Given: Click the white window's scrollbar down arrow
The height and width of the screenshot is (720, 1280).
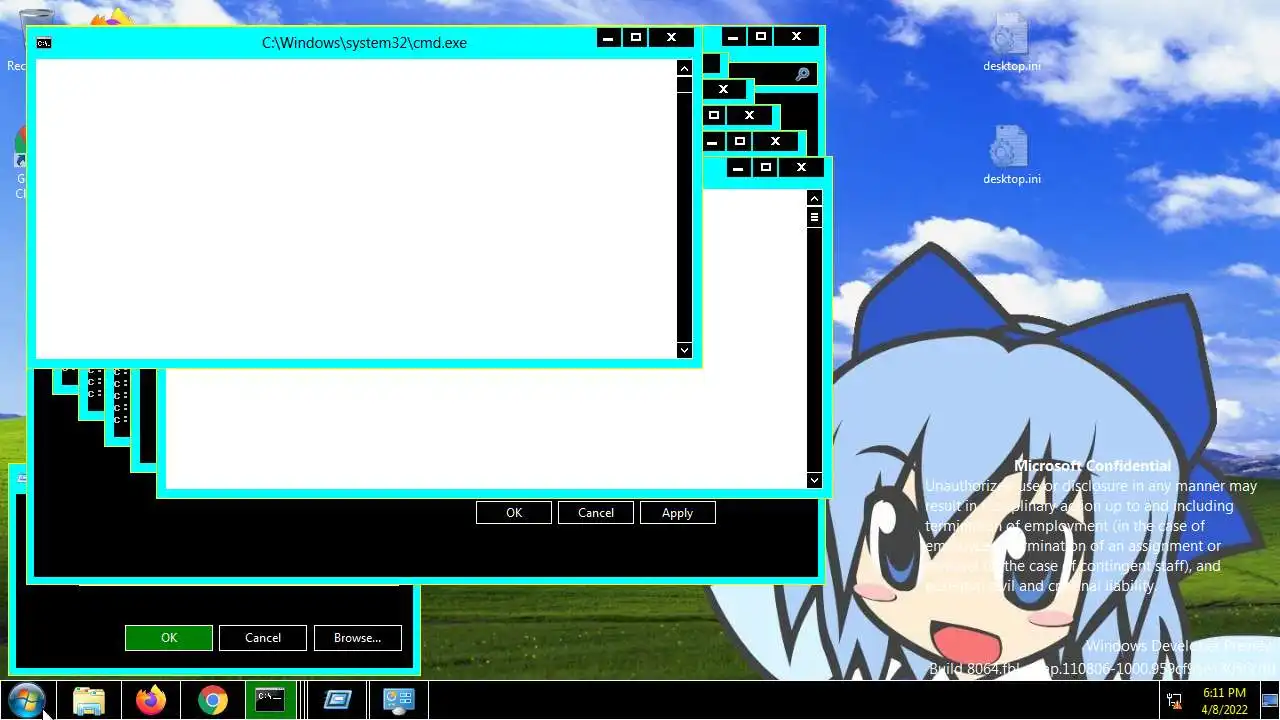Looking at the screenshot, I should click(x=814, y=480).
